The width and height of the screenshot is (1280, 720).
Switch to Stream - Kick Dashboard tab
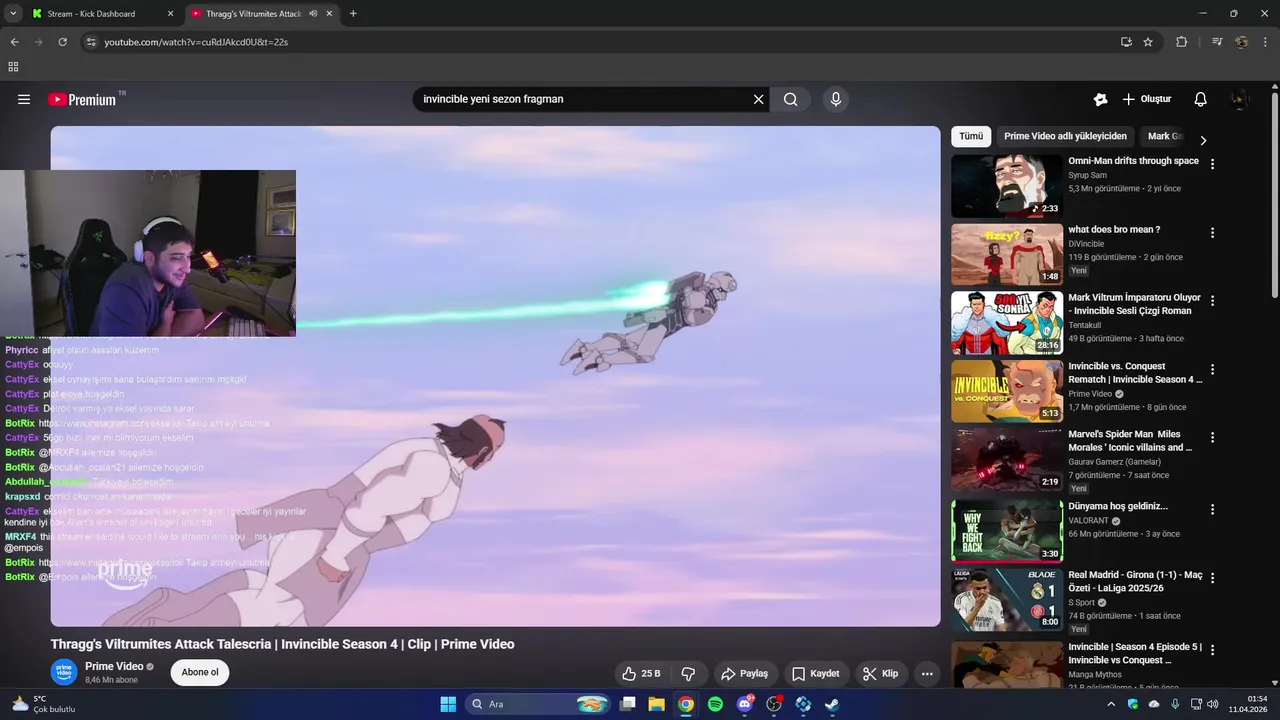[x=92, y=14]
